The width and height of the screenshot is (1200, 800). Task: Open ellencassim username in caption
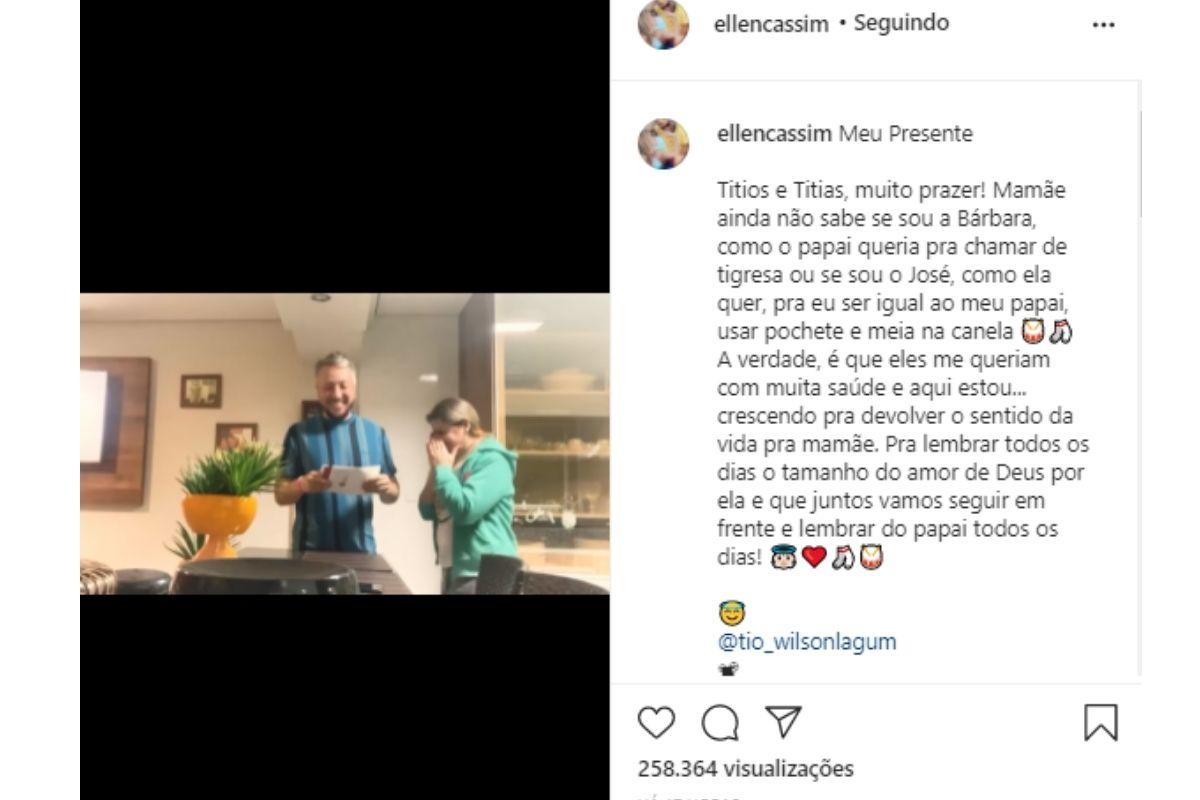(x=775, y=134)
